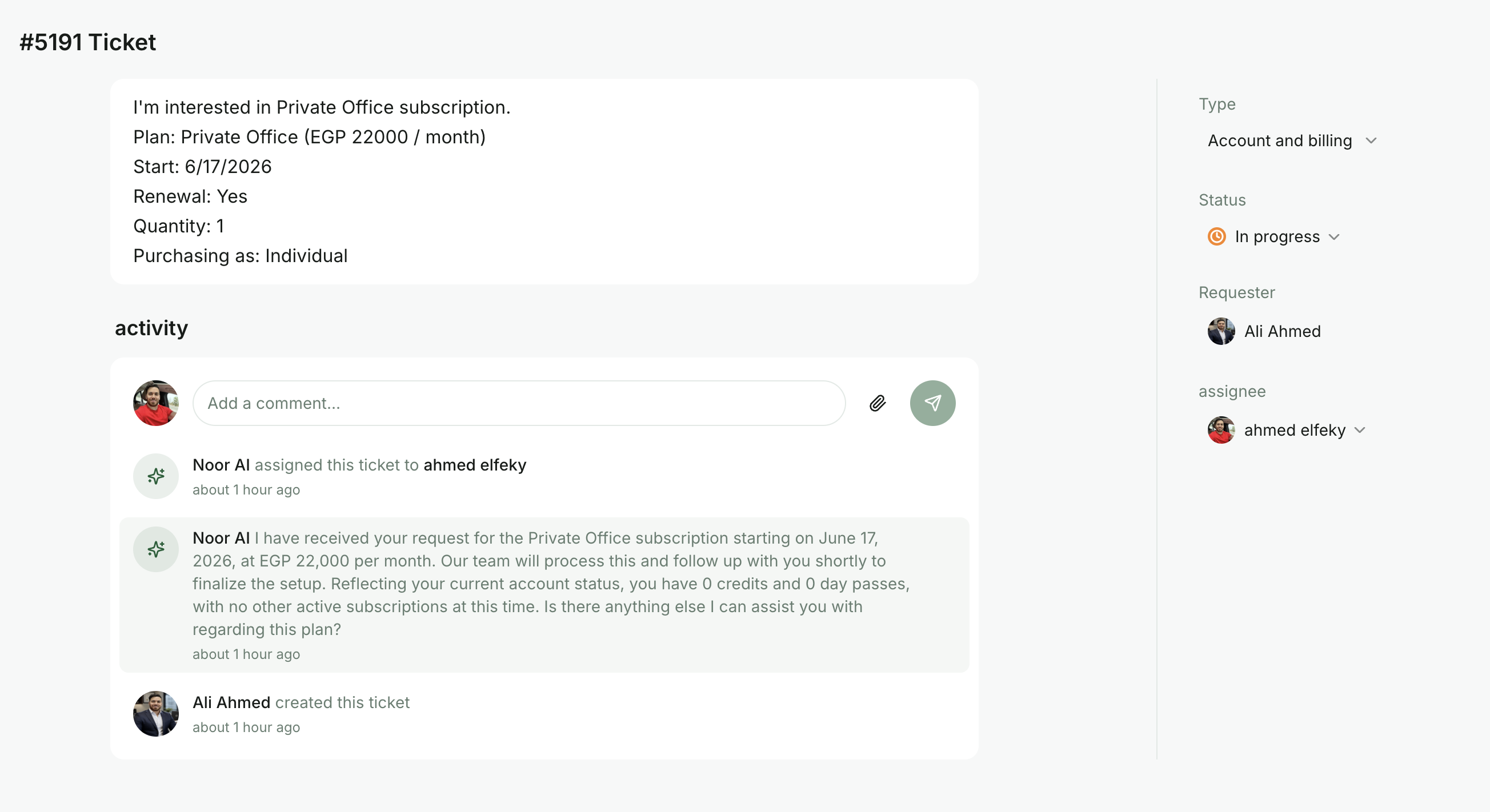Click Ali Ahmed requester name

click(1283, 331)
